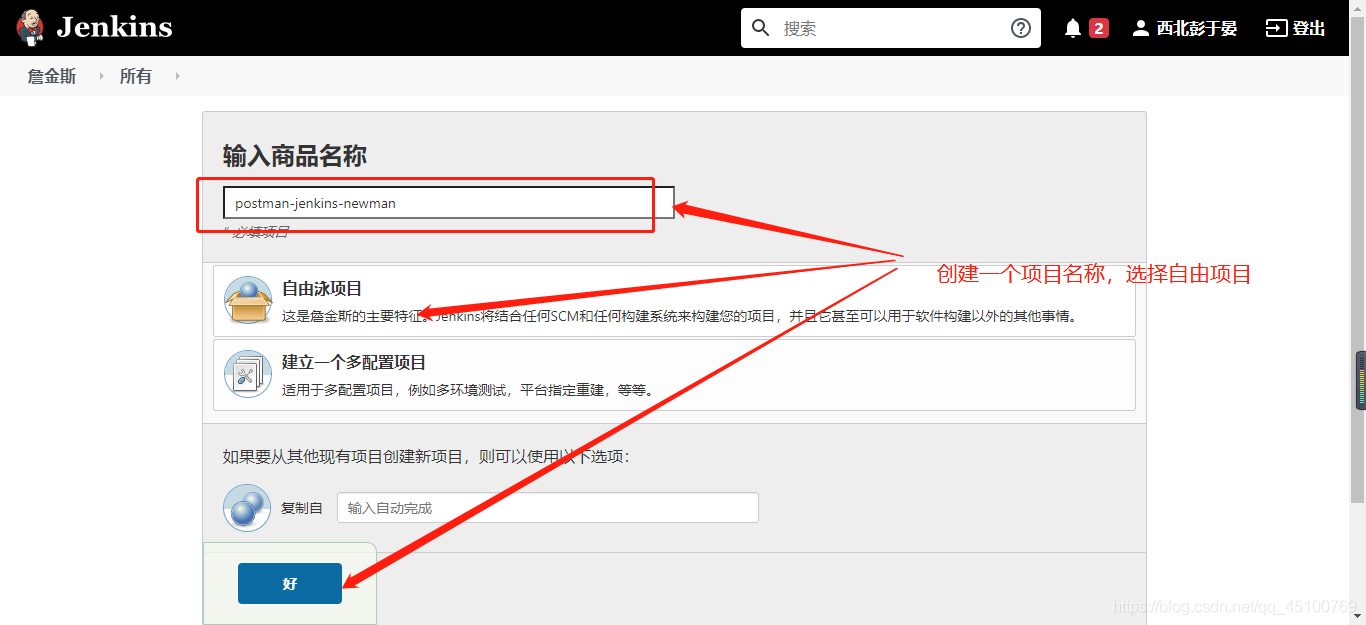Click the search magnifier icon
Image resolution: width=1366 pixels, height=625 pixels.
[761, 28]
